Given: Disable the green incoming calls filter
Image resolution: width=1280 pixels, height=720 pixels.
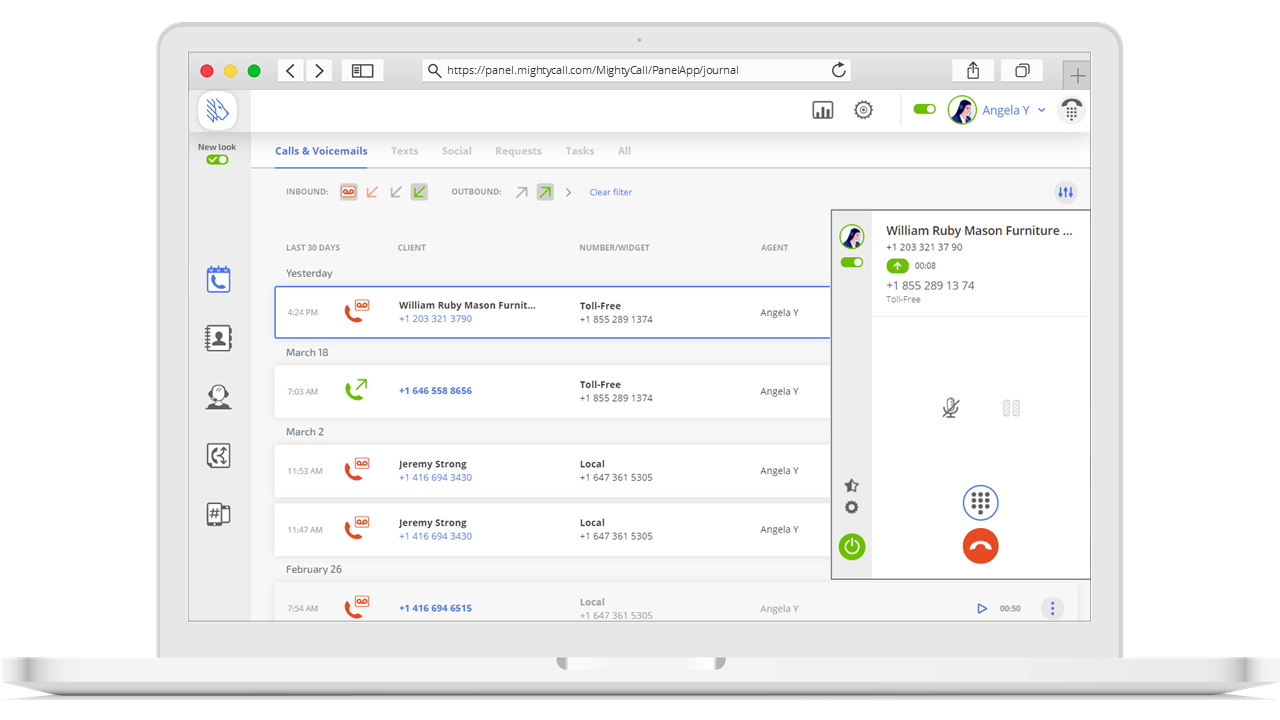Looking at the screenshot, I should point(419,191).
